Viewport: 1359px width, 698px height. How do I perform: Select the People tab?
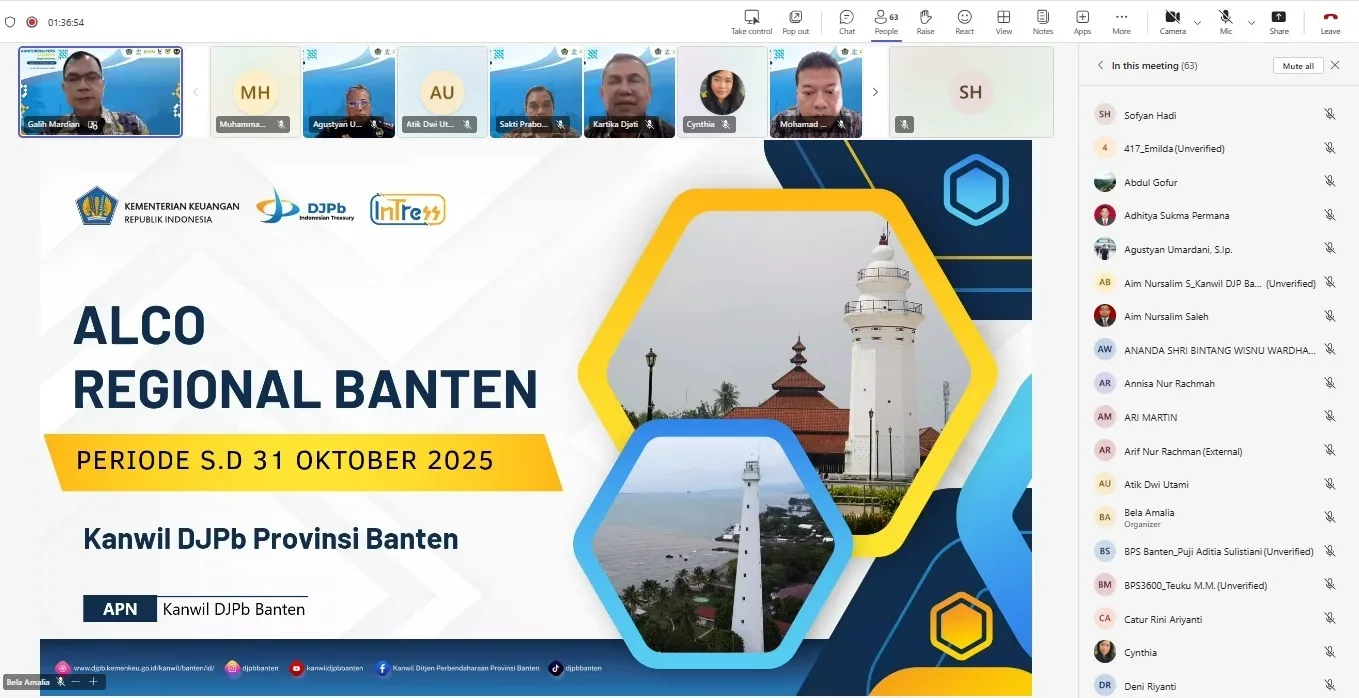click(885, 17)
